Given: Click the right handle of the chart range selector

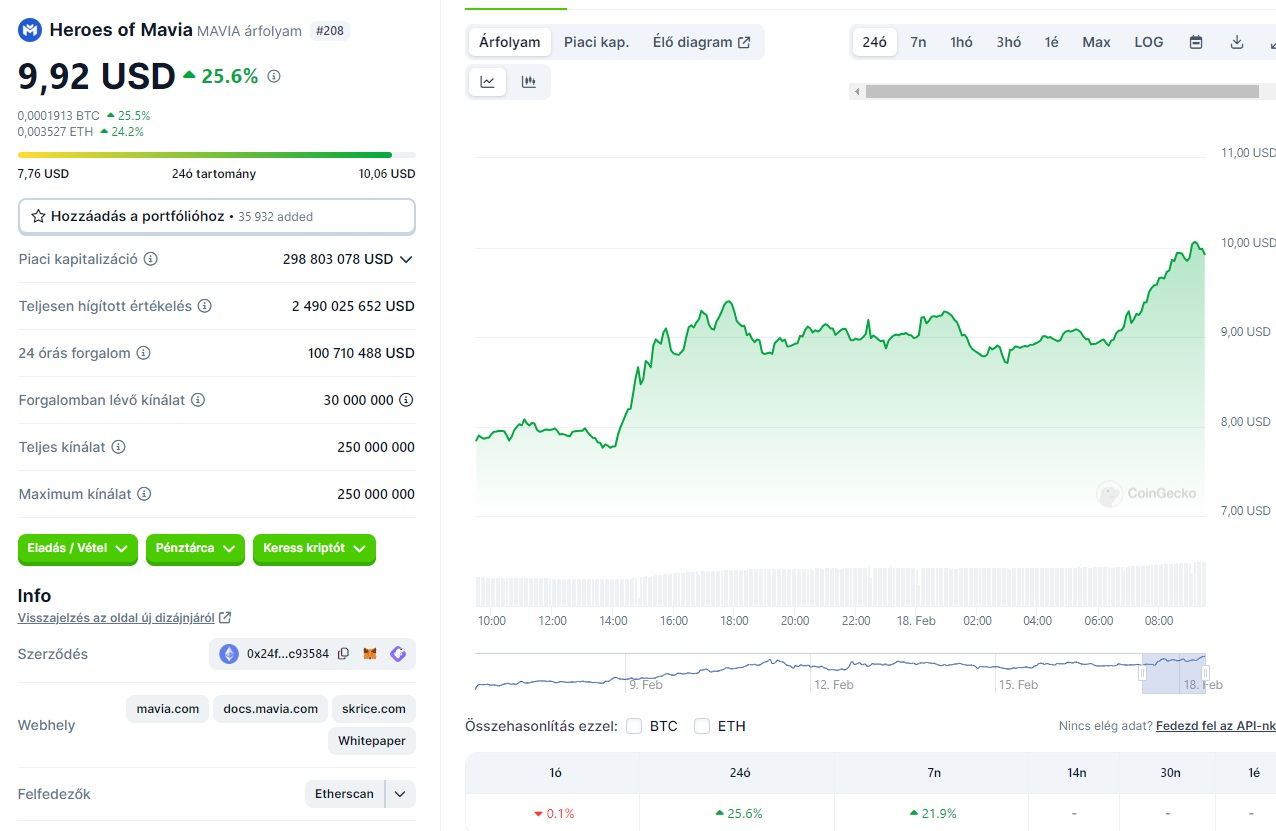Looking at the screenshot, I should (1205, 673).
